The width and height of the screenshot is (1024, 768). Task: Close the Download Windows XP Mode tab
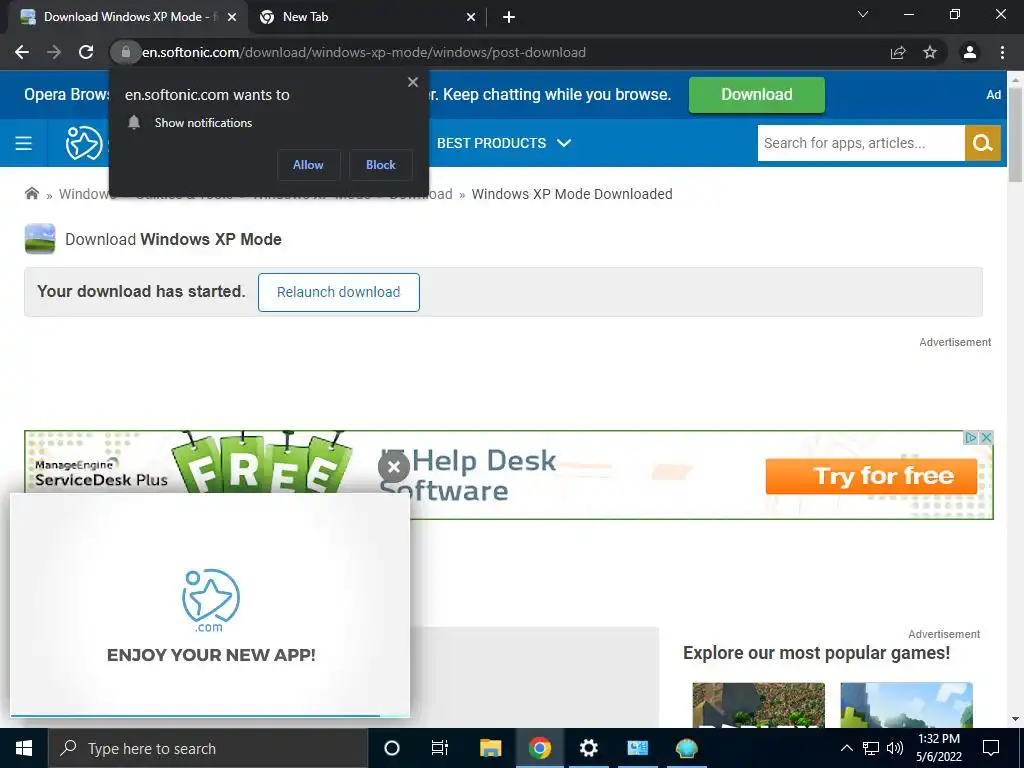pyautogui.click(x=231, y=17)
